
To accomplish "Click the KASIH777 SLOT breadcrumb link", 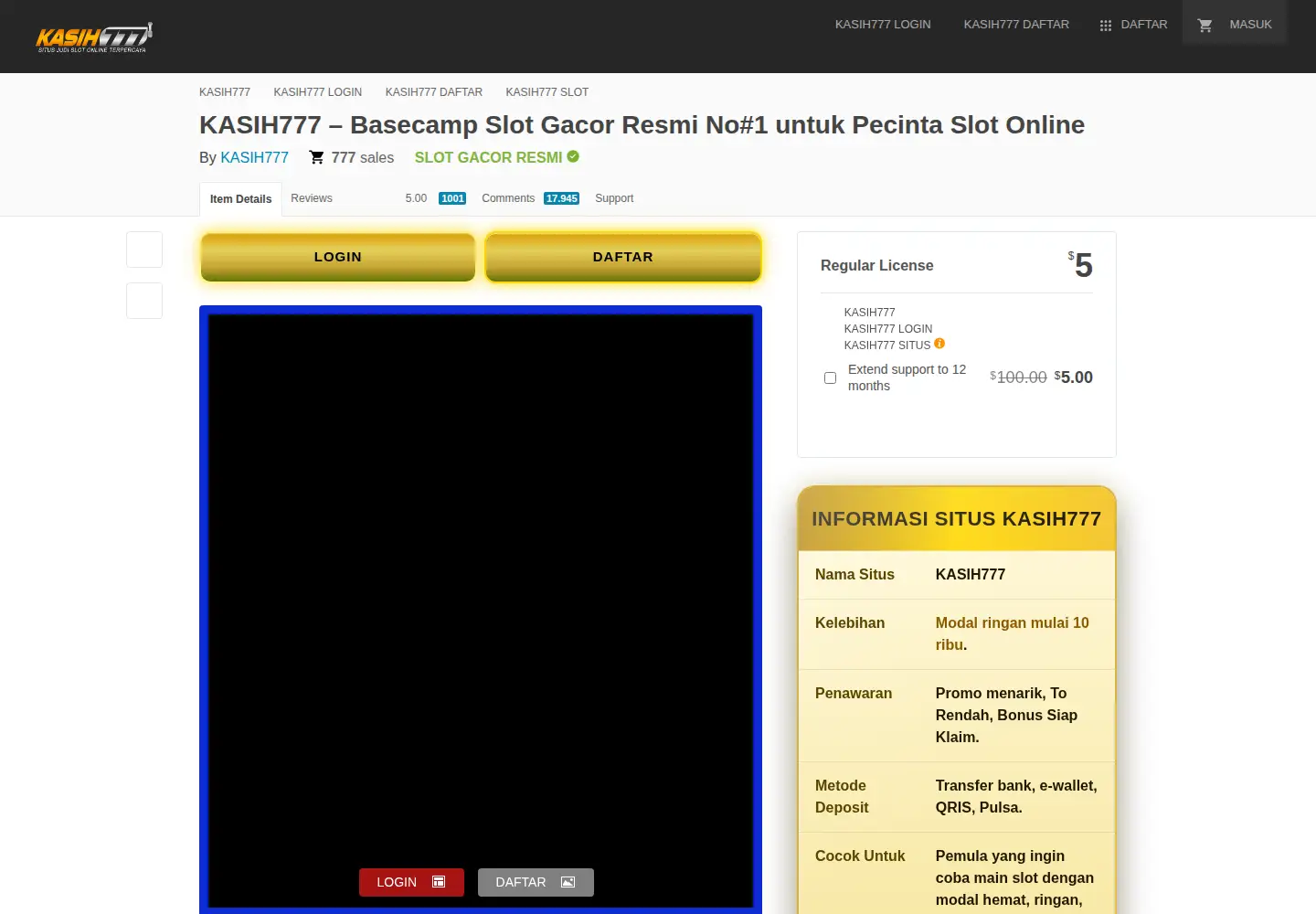I will 547,92.
